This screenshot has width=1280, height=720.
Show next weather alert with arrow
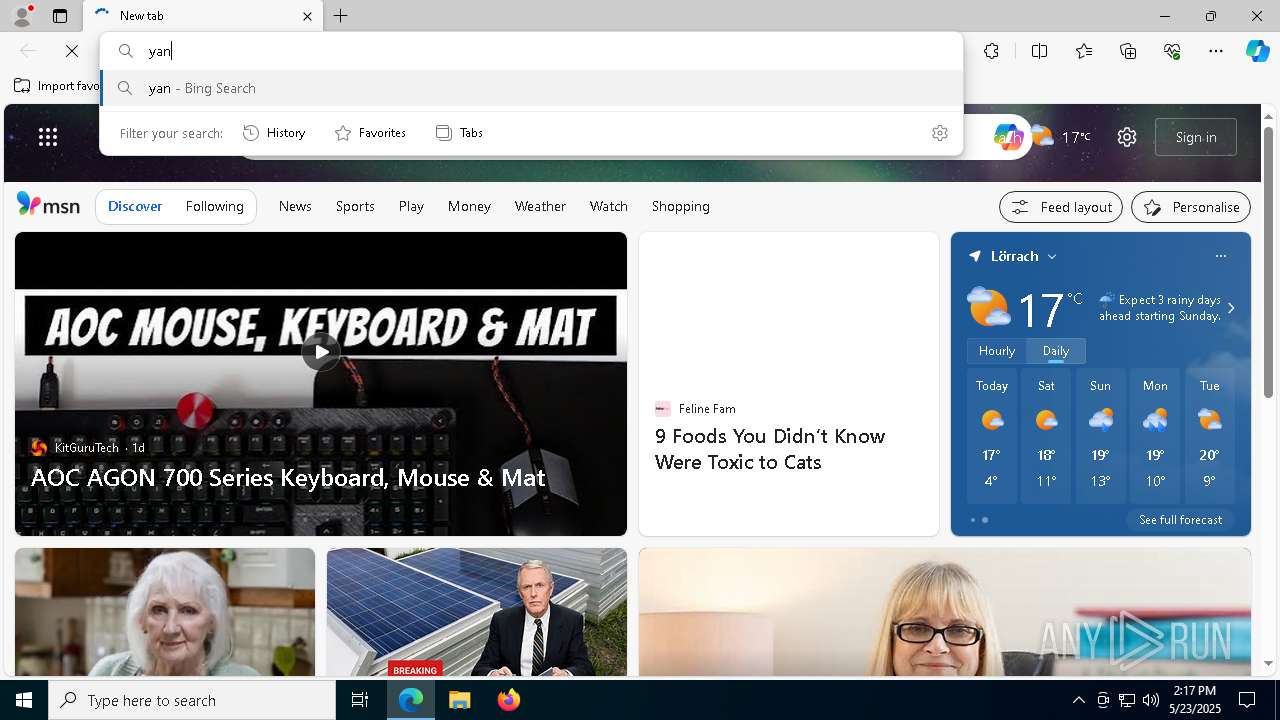[x=1231, y=308]
